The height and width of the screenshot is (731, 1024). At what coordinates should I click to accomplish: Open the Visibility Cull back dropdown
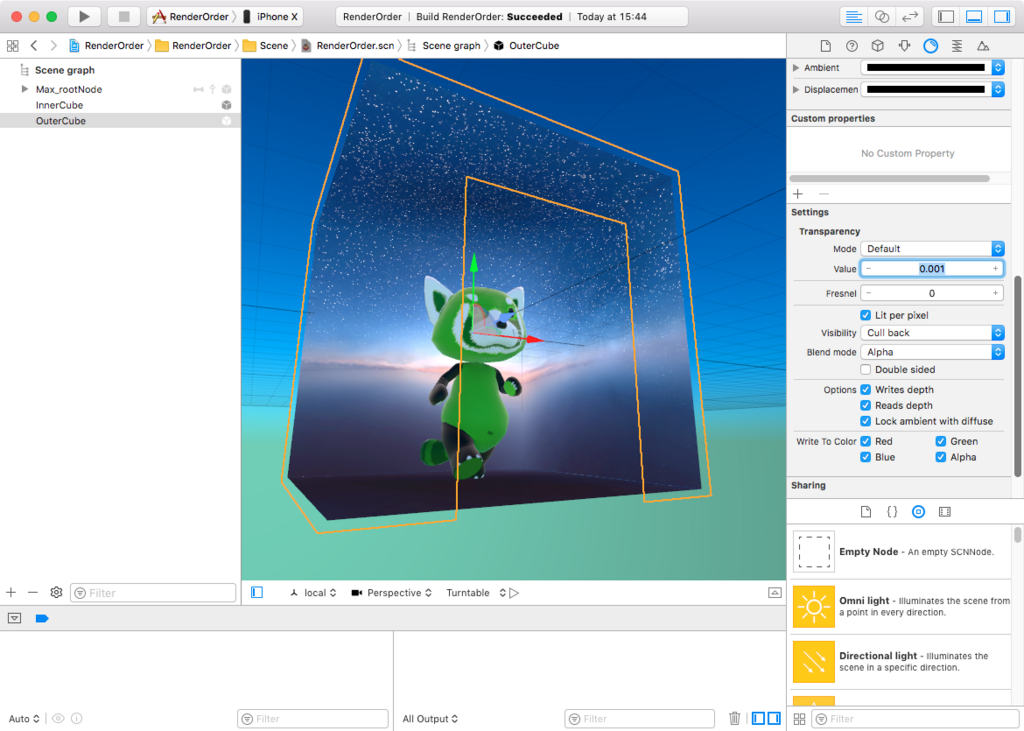(x=932, y=333)
